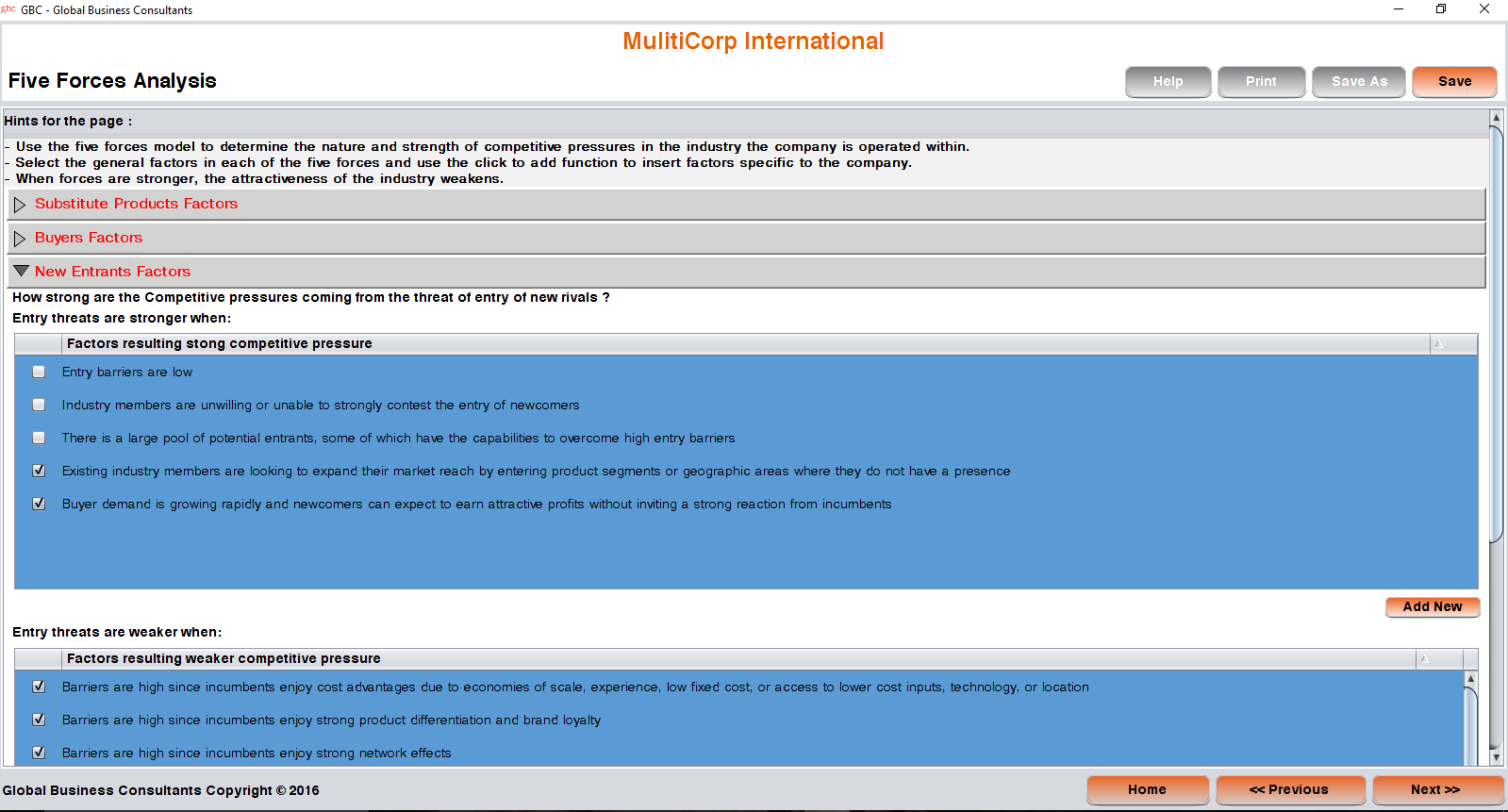The width and height of the screenshot is (1508, 812).
Task: Click the GBC application icon in title bar
Action: [8, 9]
